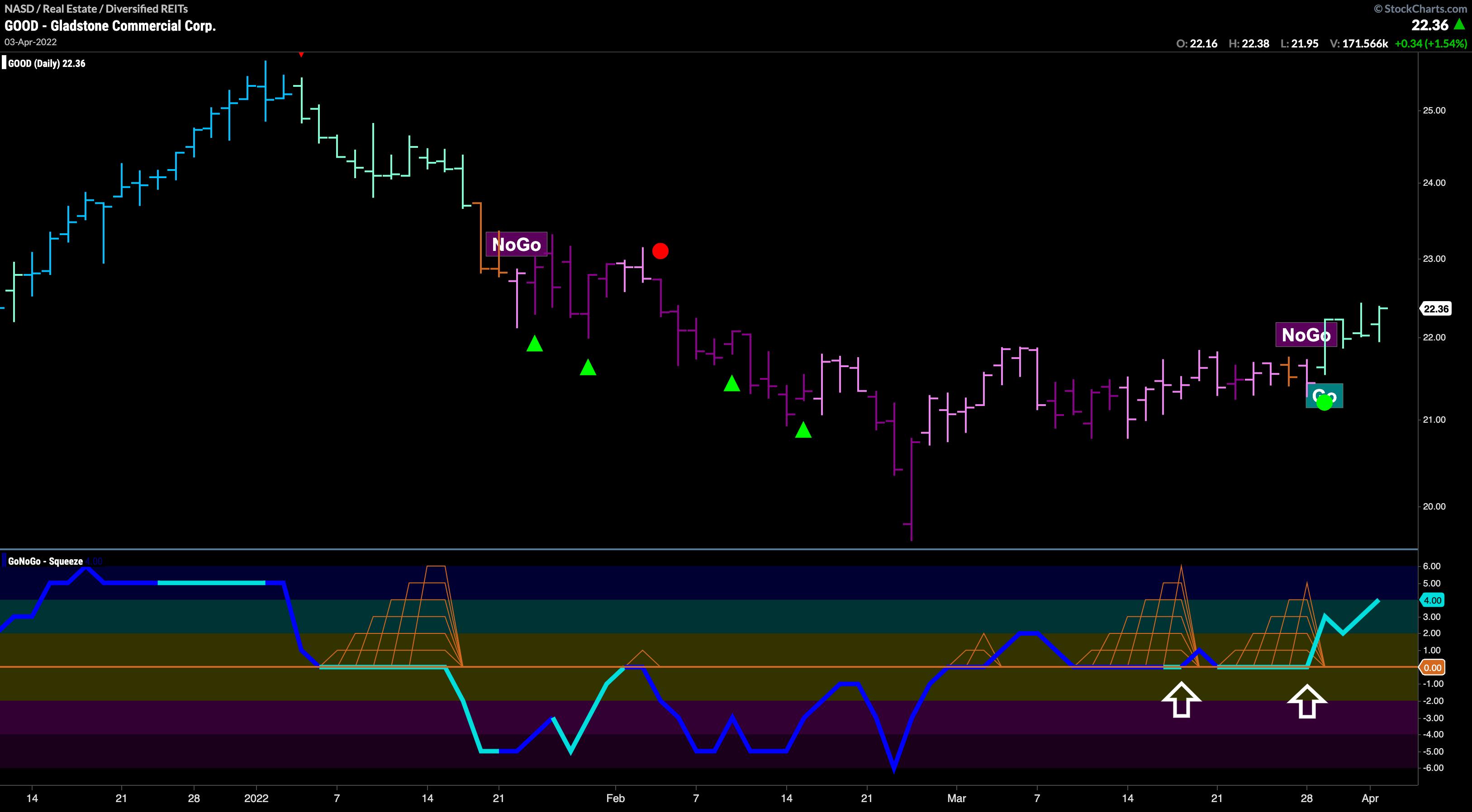The height and width of the screenshot is (812, 1472).
Task: Click the GoNoGo - Squeeze panel label
Action: pyautogui.click(x=45, y=562)
